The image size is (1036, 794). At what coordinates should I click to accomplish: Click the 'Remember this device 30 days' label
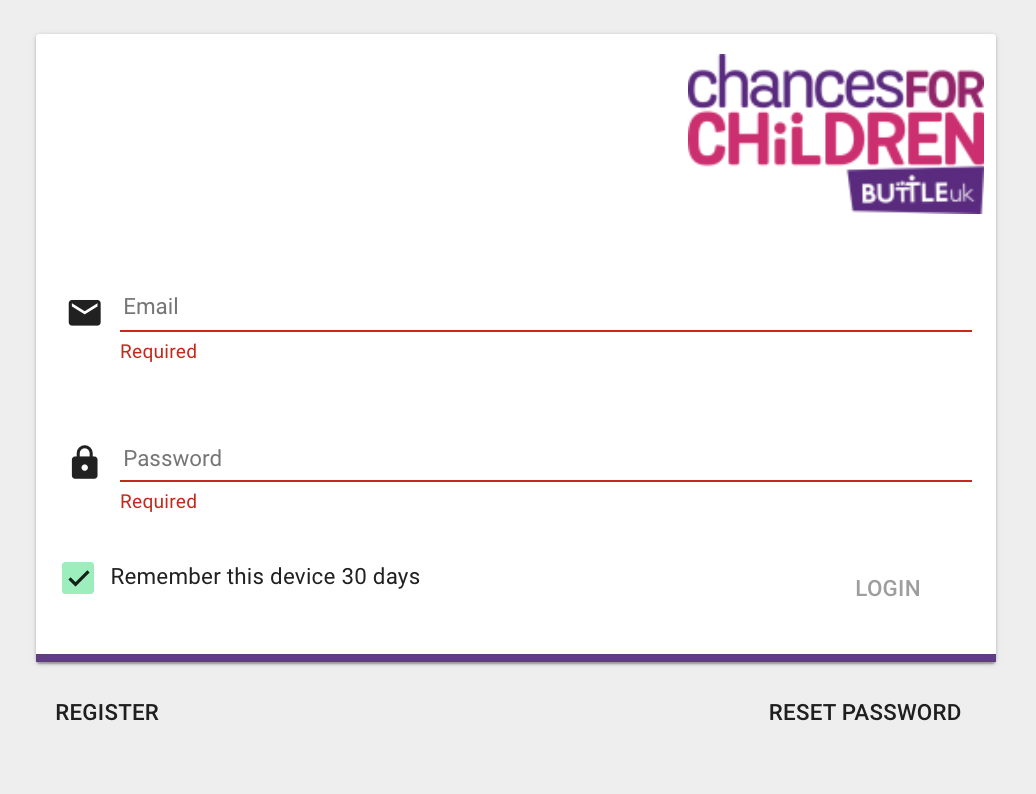tap(265, 577)
